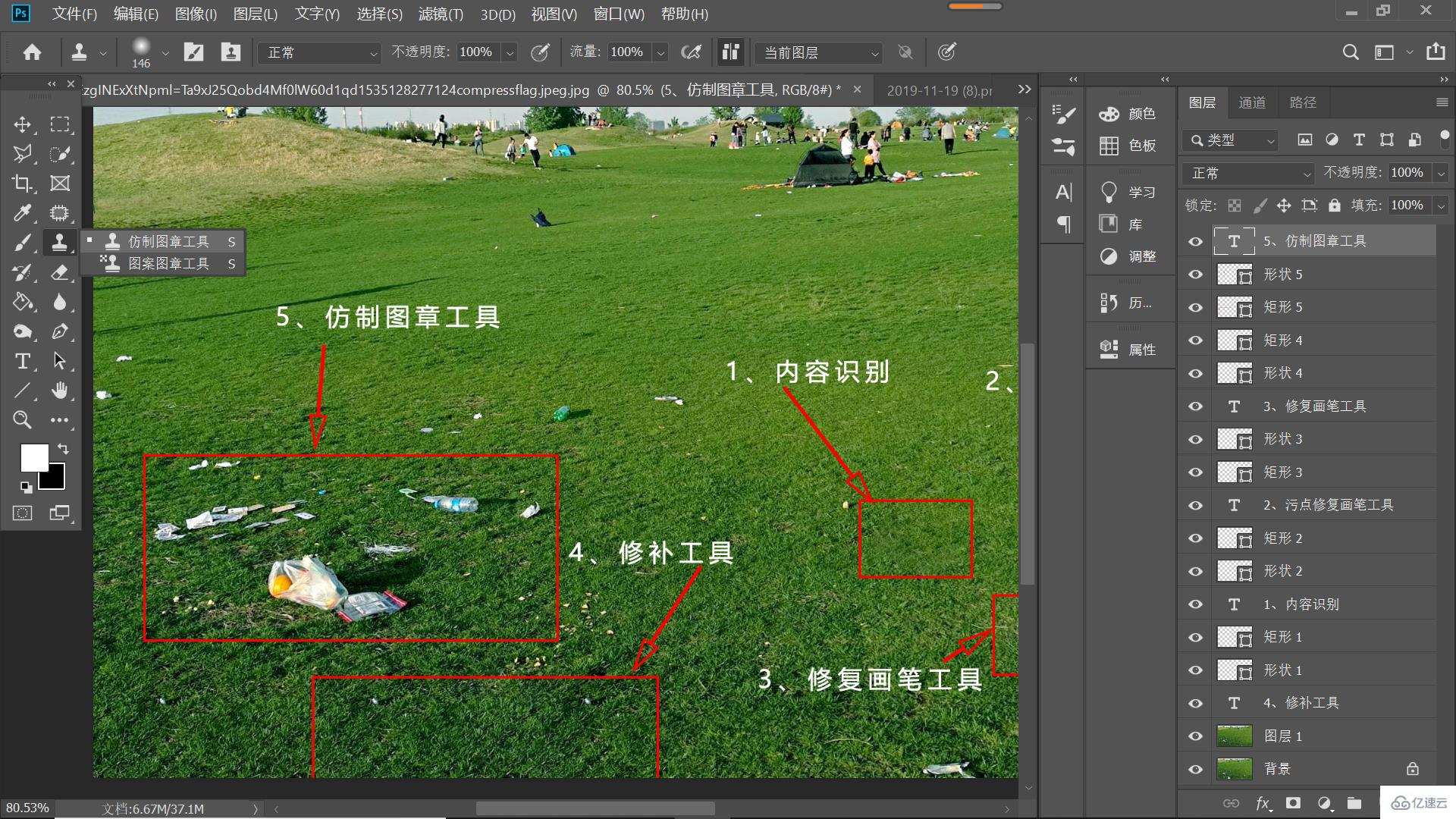Toggle Quick Mask mode
The image size is (1456, 819).
(x=23, y=513)
